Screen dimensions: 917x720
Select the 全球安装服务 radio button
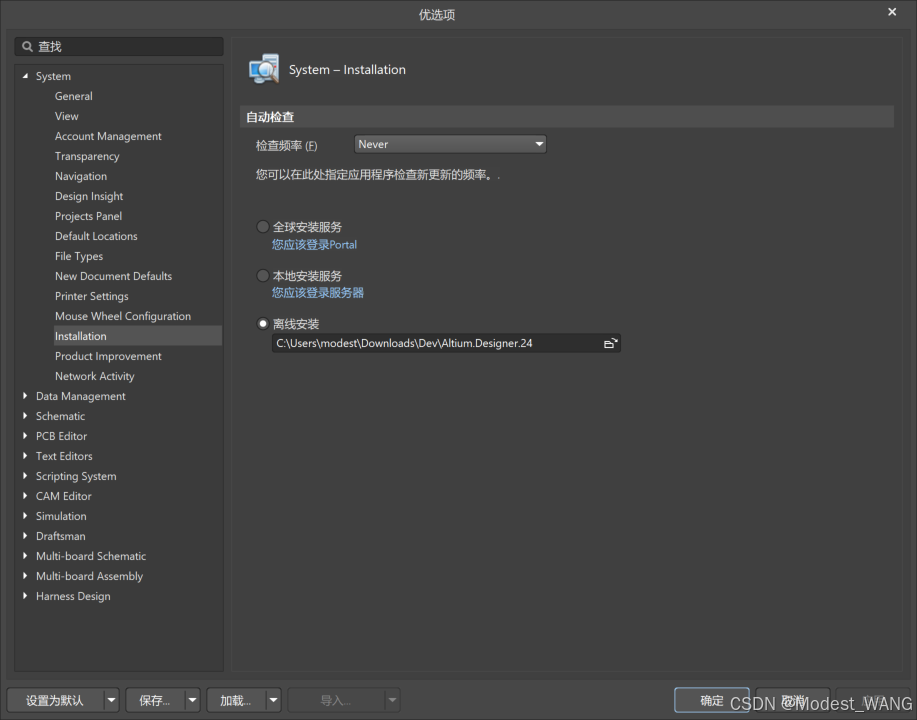coord(263,226)
